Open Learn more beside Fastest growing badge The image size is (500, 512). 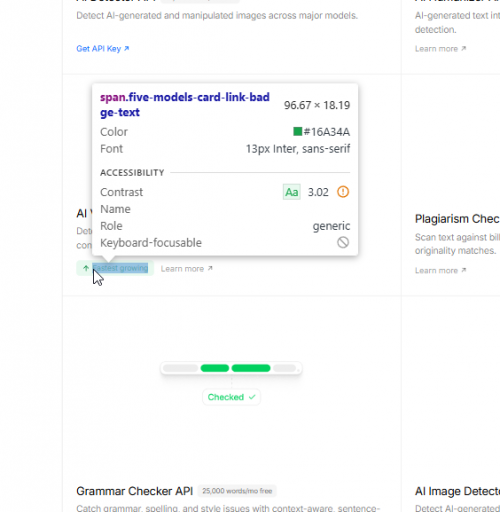click(x=186, y=269)
